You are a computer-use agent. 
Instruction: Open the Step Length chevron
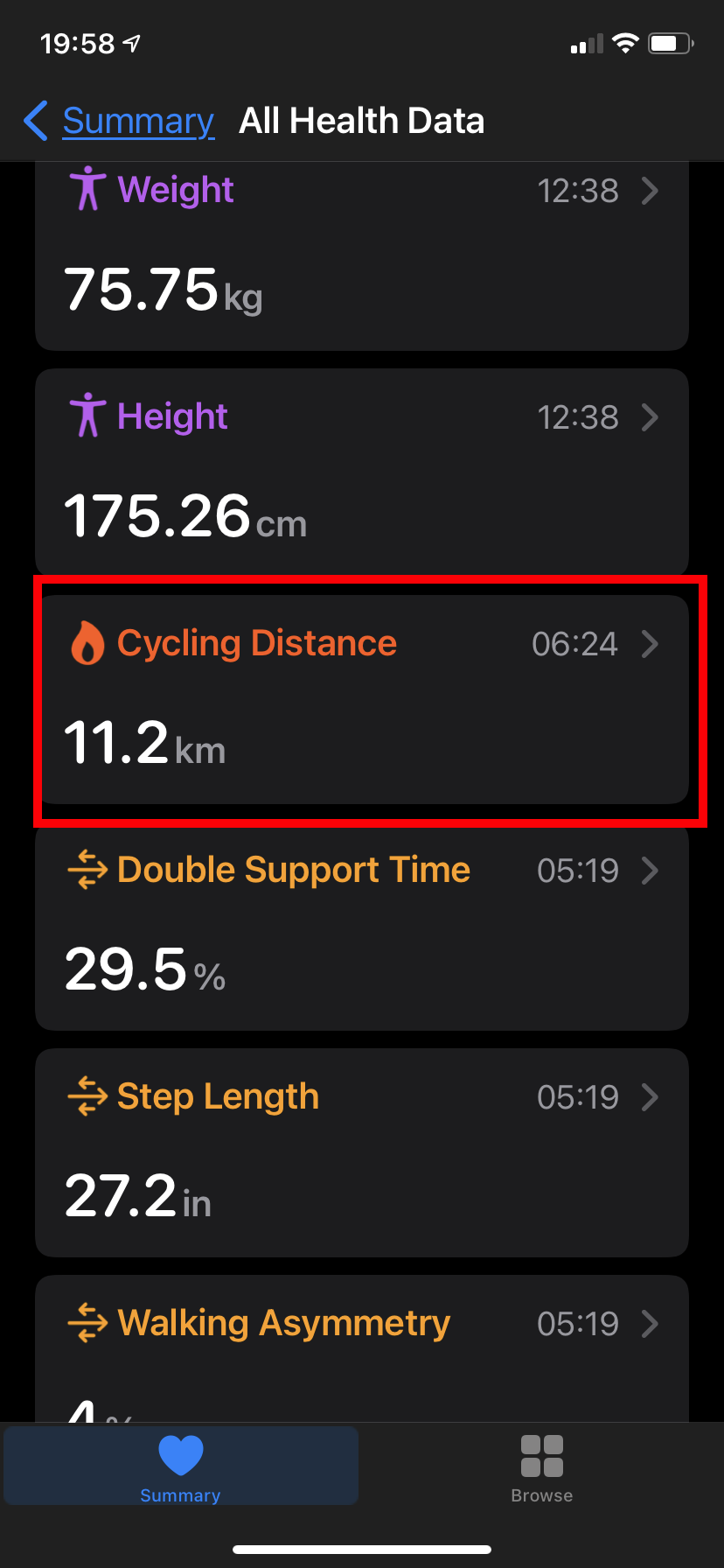tap(650, 1097)
